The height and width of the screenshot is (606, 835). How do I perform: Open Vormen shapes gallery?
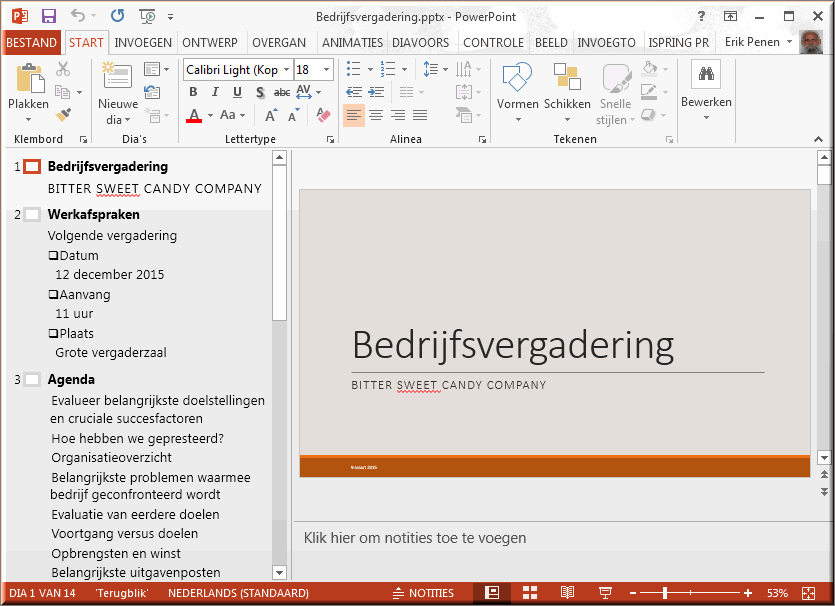[518, 92]
